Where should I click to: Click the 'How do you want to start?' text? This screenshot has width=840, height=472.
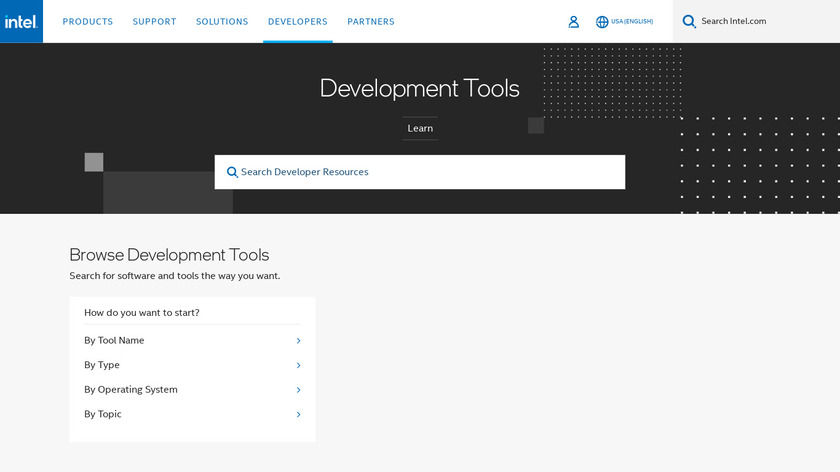[x=141, y=313]
